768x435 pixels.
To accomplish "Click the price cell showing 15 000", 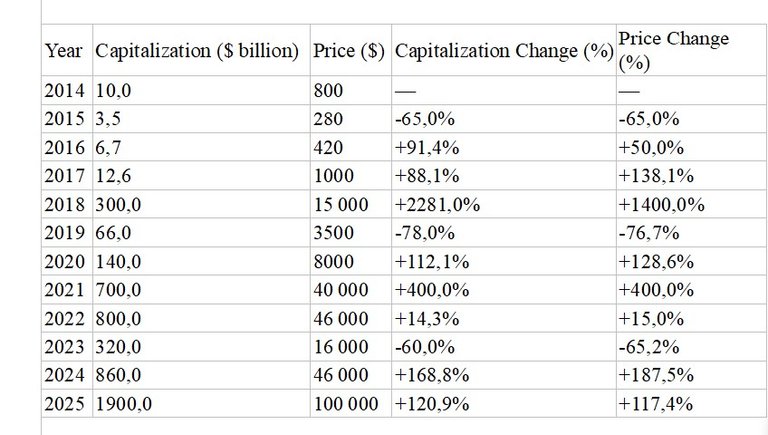I will 351,204.
